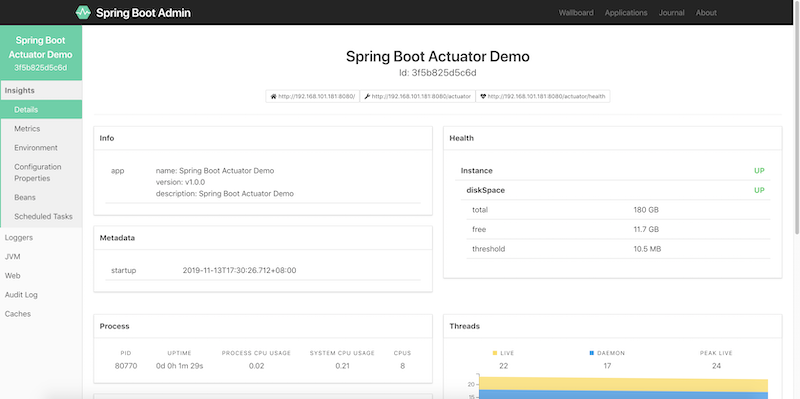The image size is (800, 399).
Task: Click the Spring Boot Admin pulse logo icon
Action: tap(83, 12)
